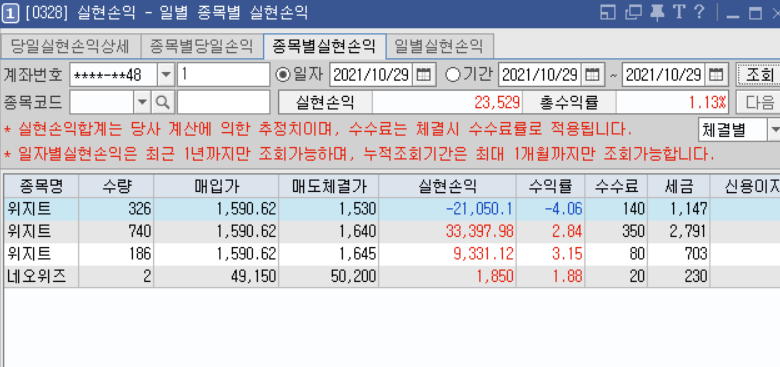Select the 위지트 row with quantity 186
Image resolution: width=780 pixels, height=367 pixels.
pyautogui.click(x=392, y=254)
